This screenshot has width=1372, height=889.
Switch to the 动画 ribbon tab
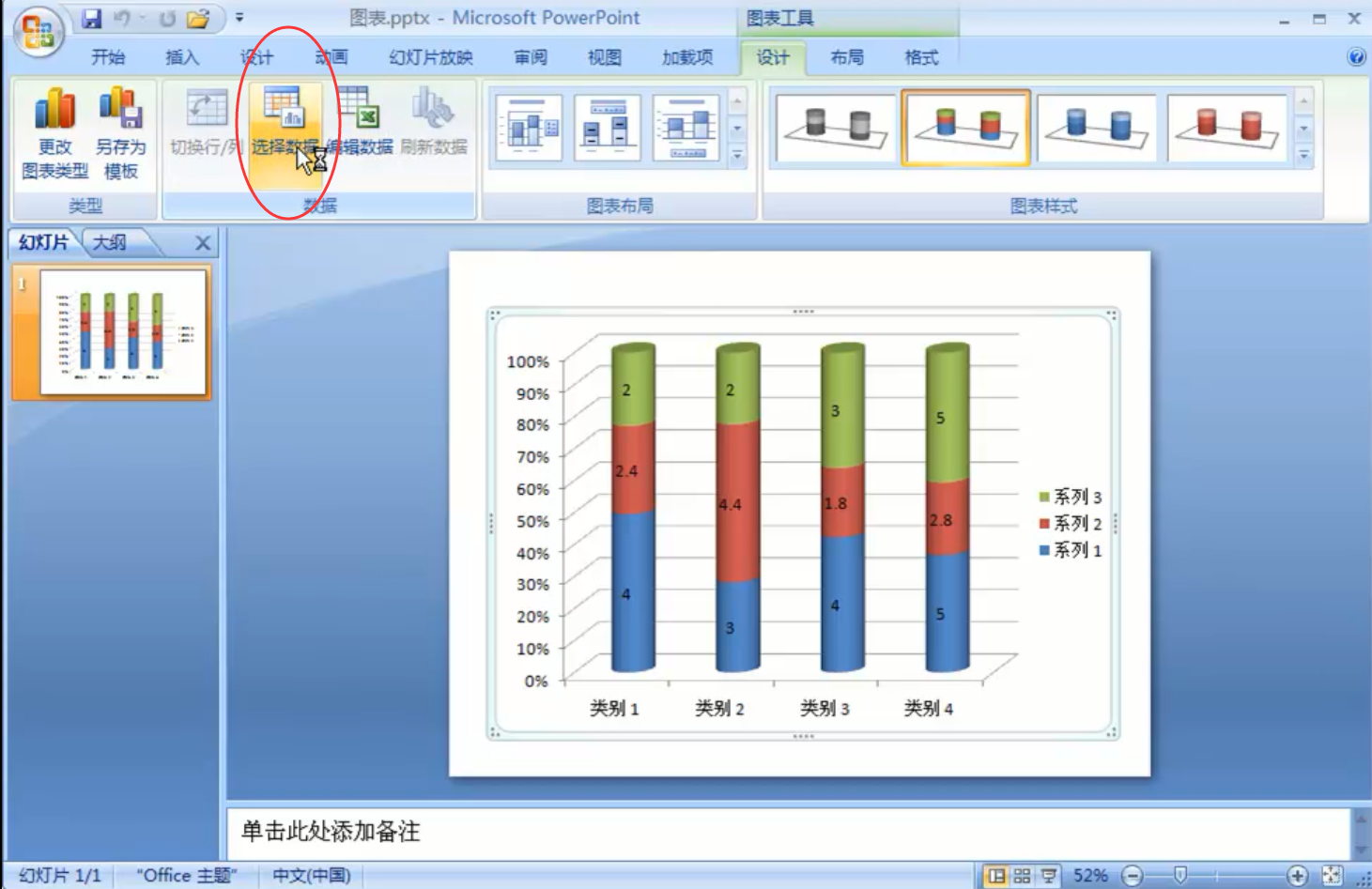click(x=331, y=58)
